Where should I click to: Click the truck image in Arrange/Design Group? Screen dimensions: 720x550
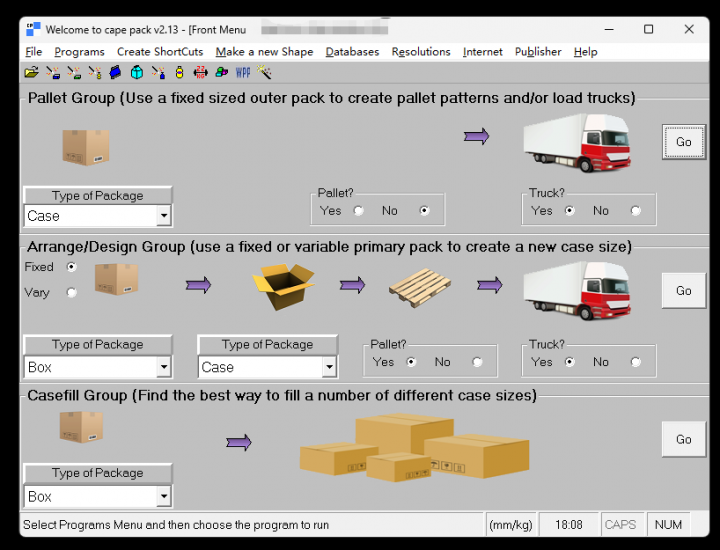[577, 290]
